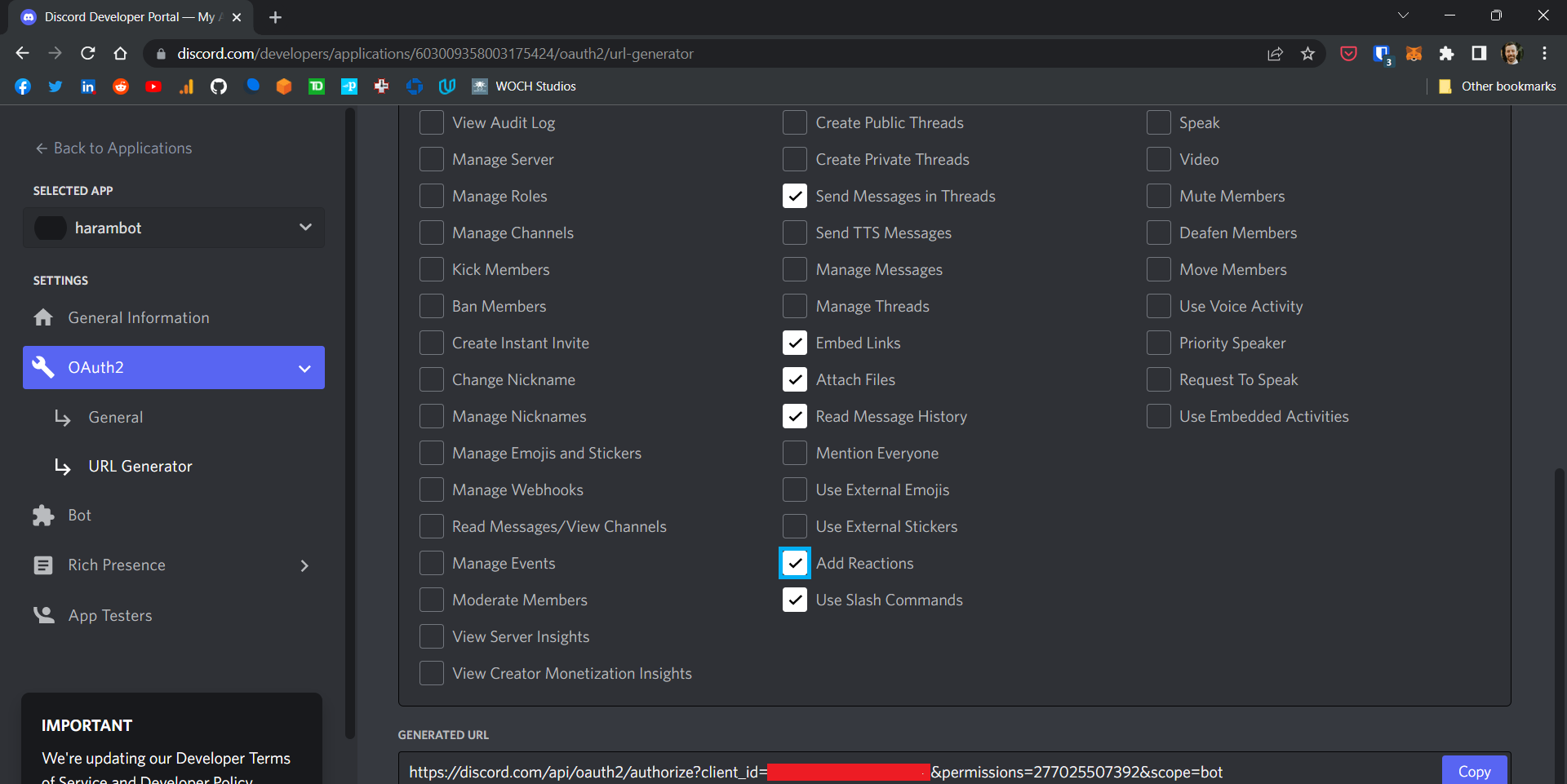The width and height of the screenshot is (1567, 784).
Task: Bookmark this page with the star
Action: tap(1308, 54)
